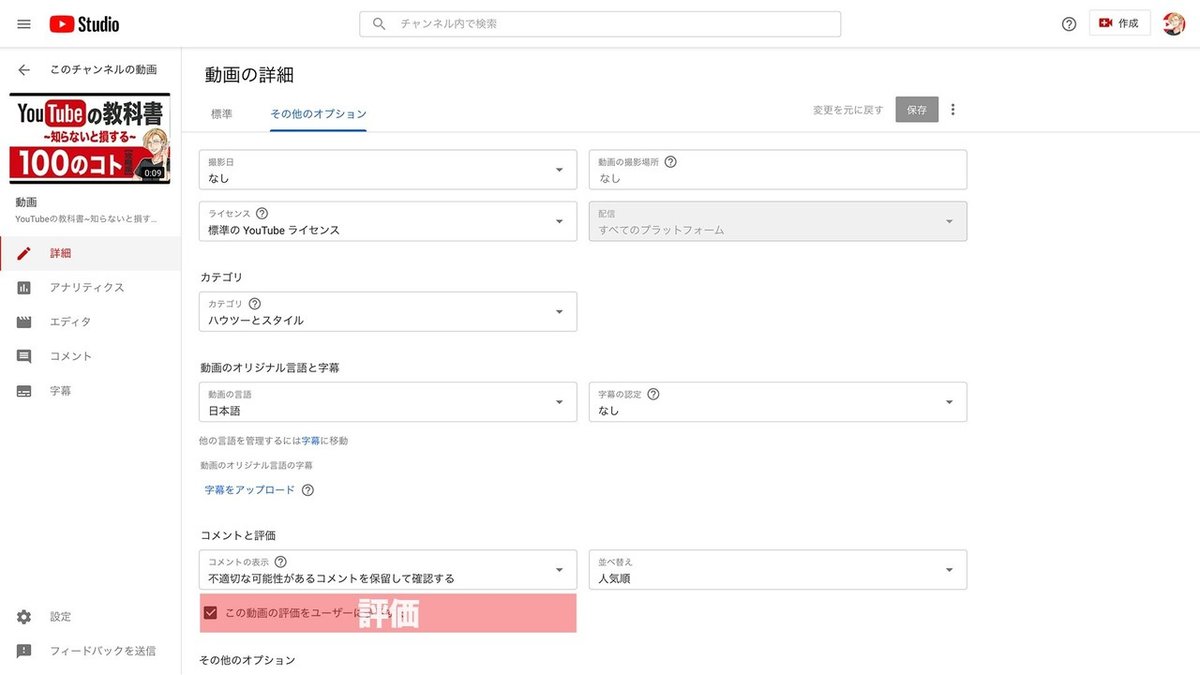Click help icon beside 字幕の認定
1200x675 pixels.
(653, 394)
